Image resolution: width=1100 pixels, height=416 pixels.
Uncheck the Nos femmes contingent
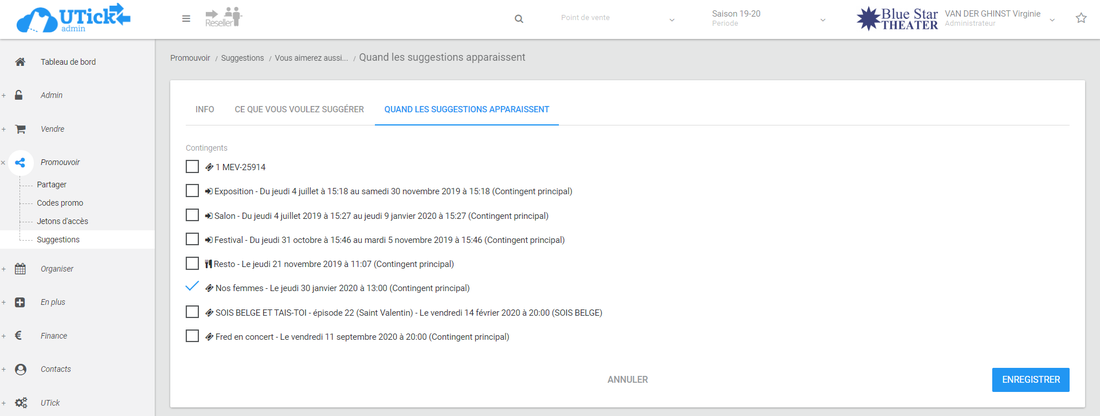(x=192, y=287)
